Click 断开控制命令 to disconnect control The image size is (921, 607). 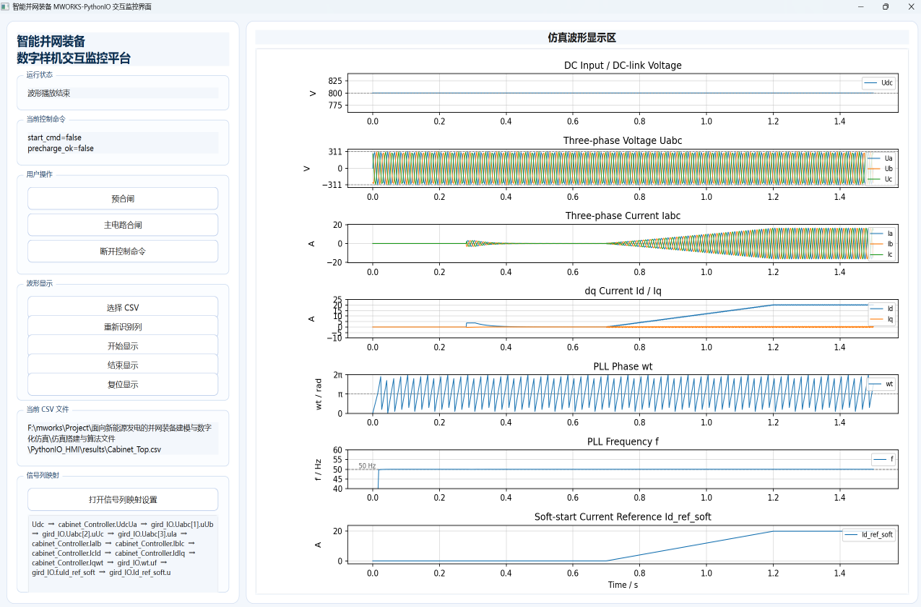pyautogui.click(x=123, y=251)
